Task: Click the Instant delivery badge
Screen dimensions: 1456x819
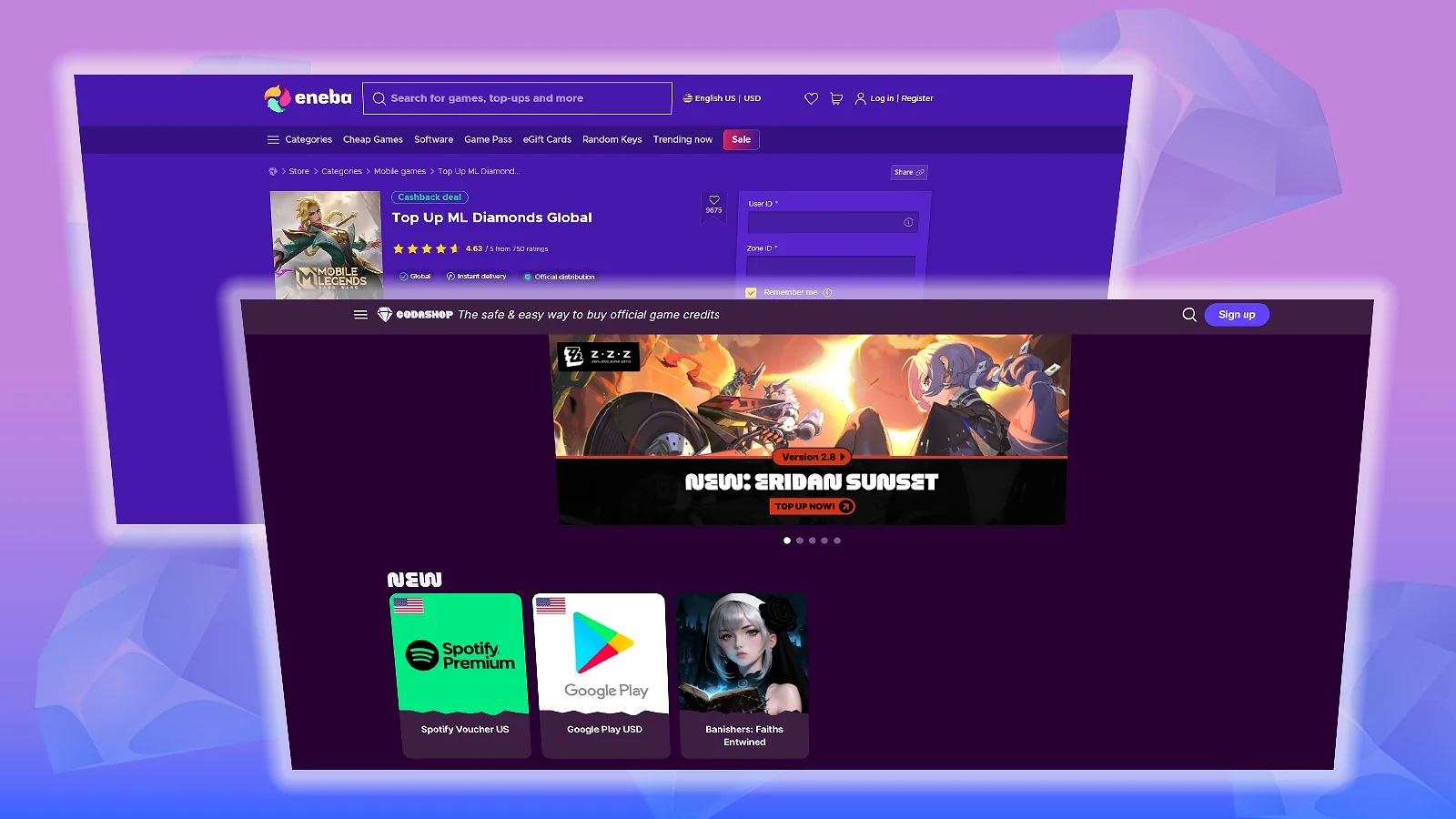Action: [476, 277]
